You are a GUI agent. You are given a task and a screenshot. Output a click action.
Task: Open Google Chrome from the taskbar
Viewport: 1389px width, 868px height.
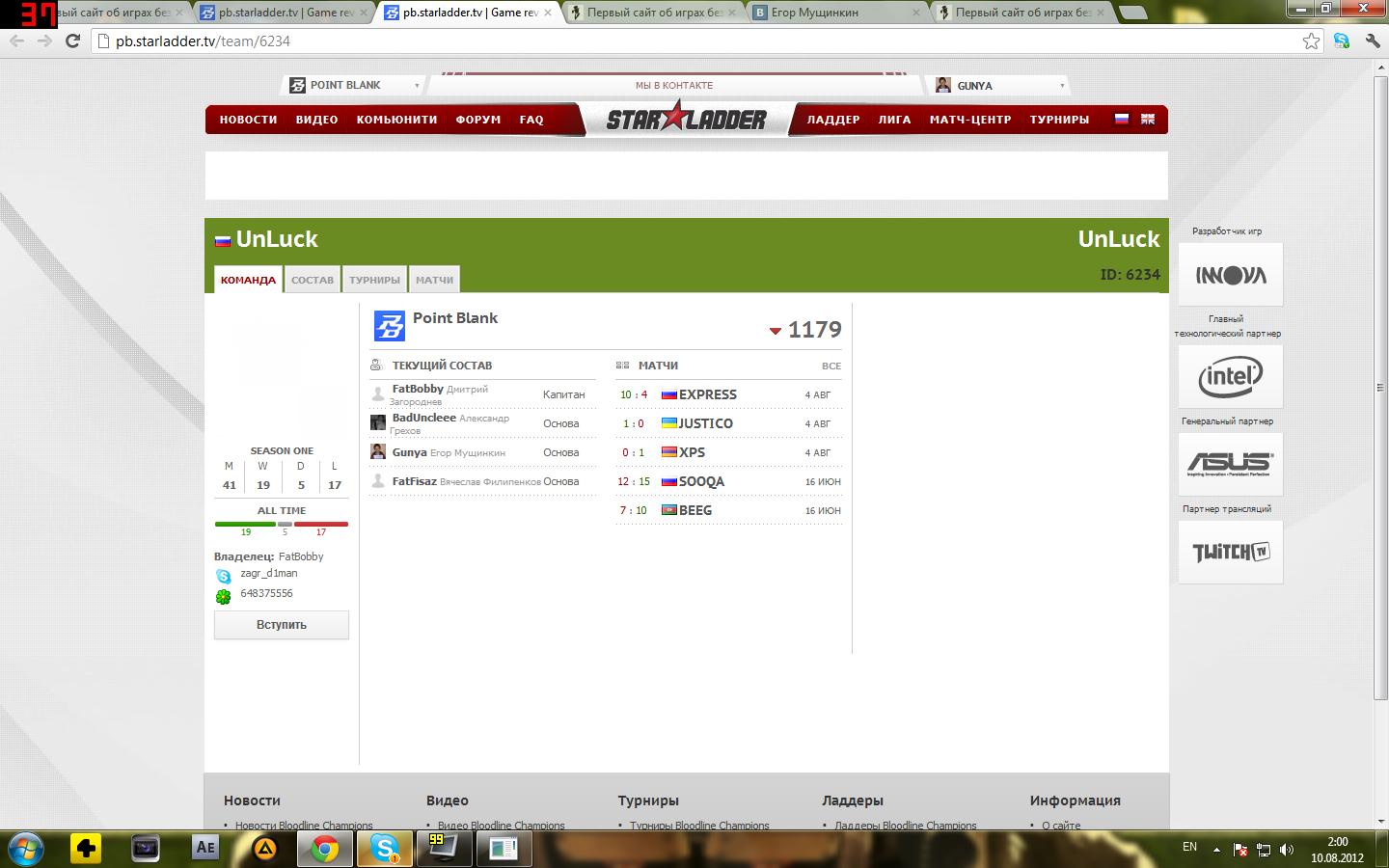[x=325, y=849]
